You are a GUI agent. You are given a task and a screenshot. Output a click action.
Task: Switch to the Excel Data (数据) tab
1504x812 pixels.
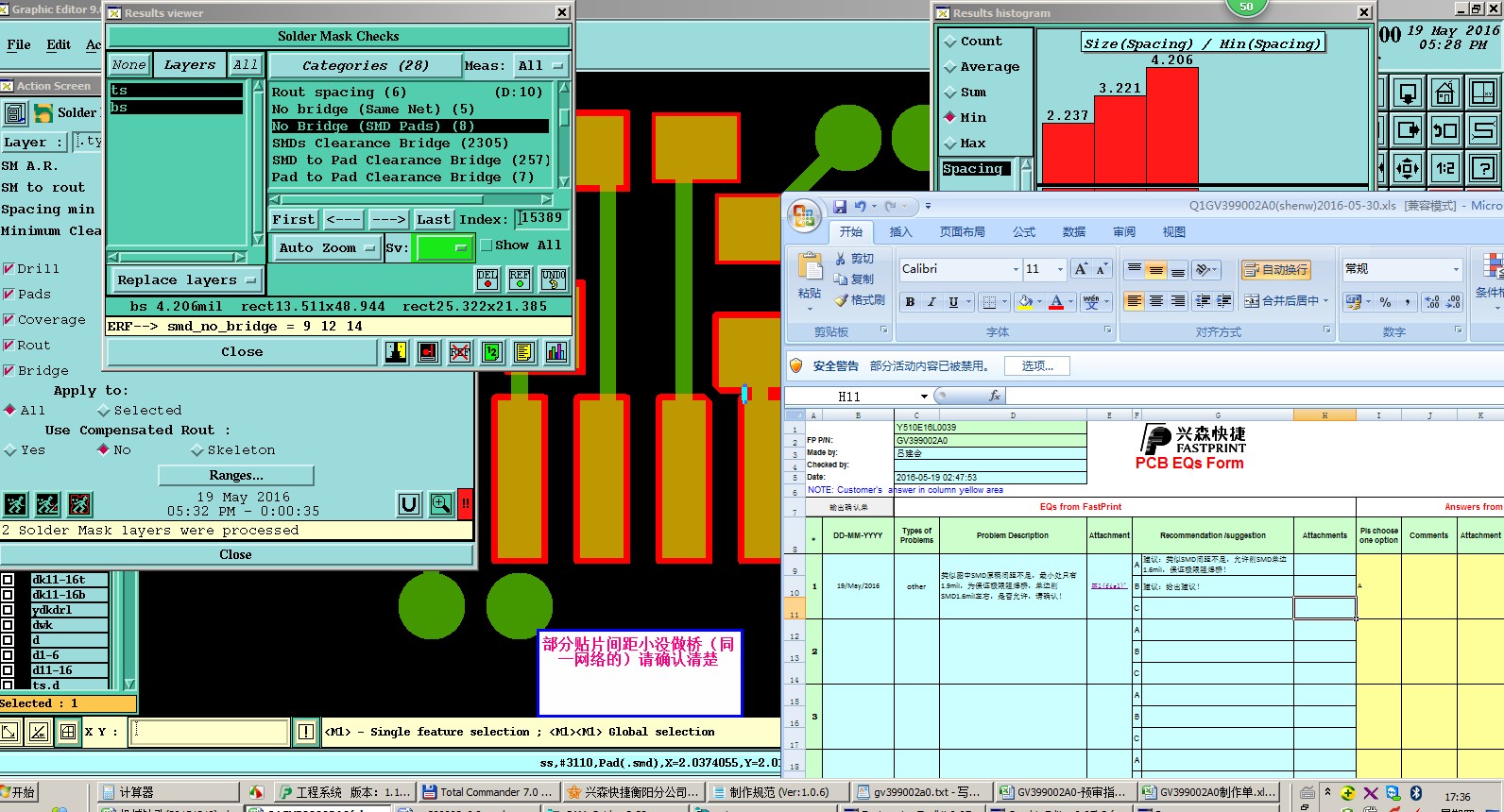[x=1074, y=232]
